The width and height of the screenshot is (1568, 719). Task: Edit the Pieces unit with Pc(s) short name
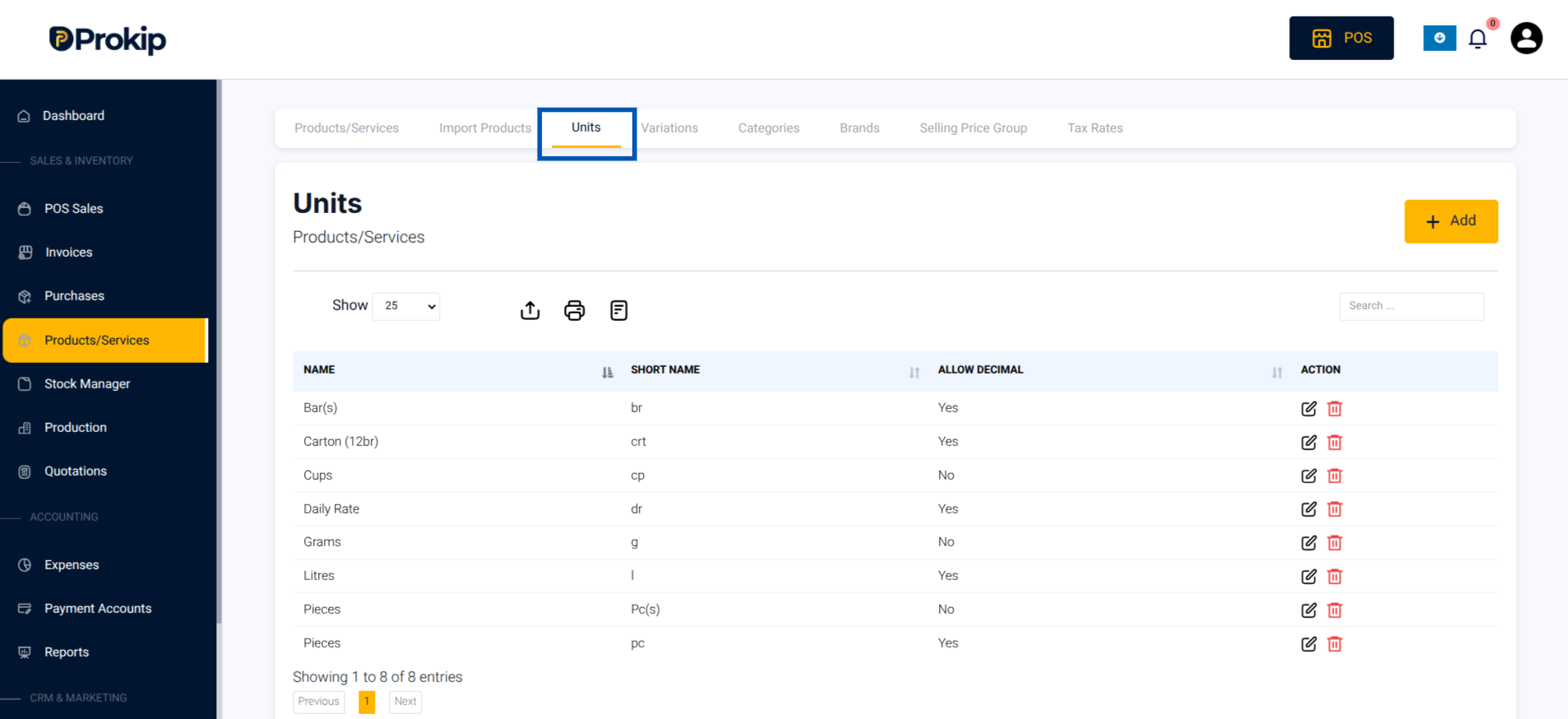[x=1309, y=610]
